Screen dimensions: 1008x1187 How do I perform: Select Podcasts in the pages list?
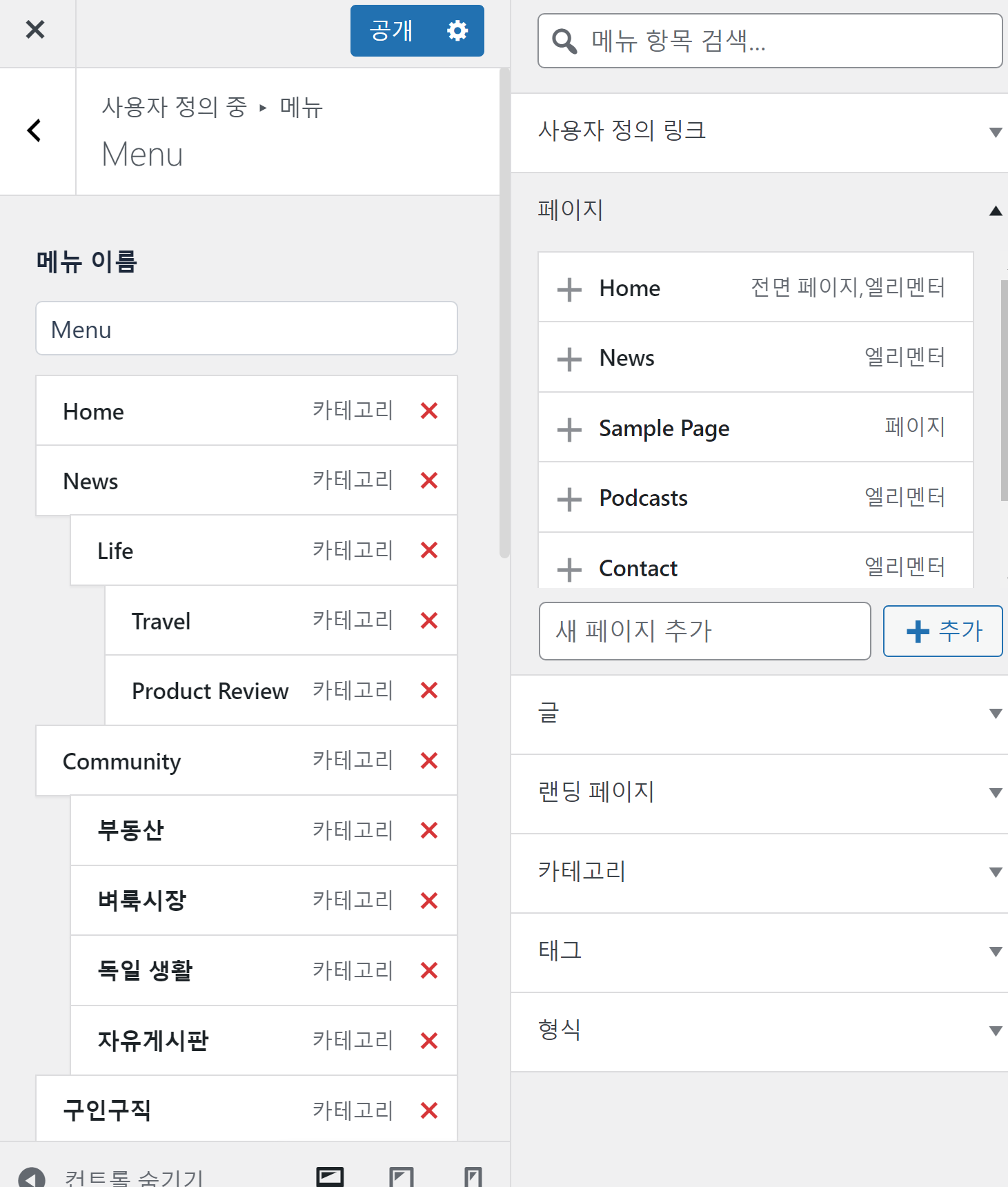755,498
